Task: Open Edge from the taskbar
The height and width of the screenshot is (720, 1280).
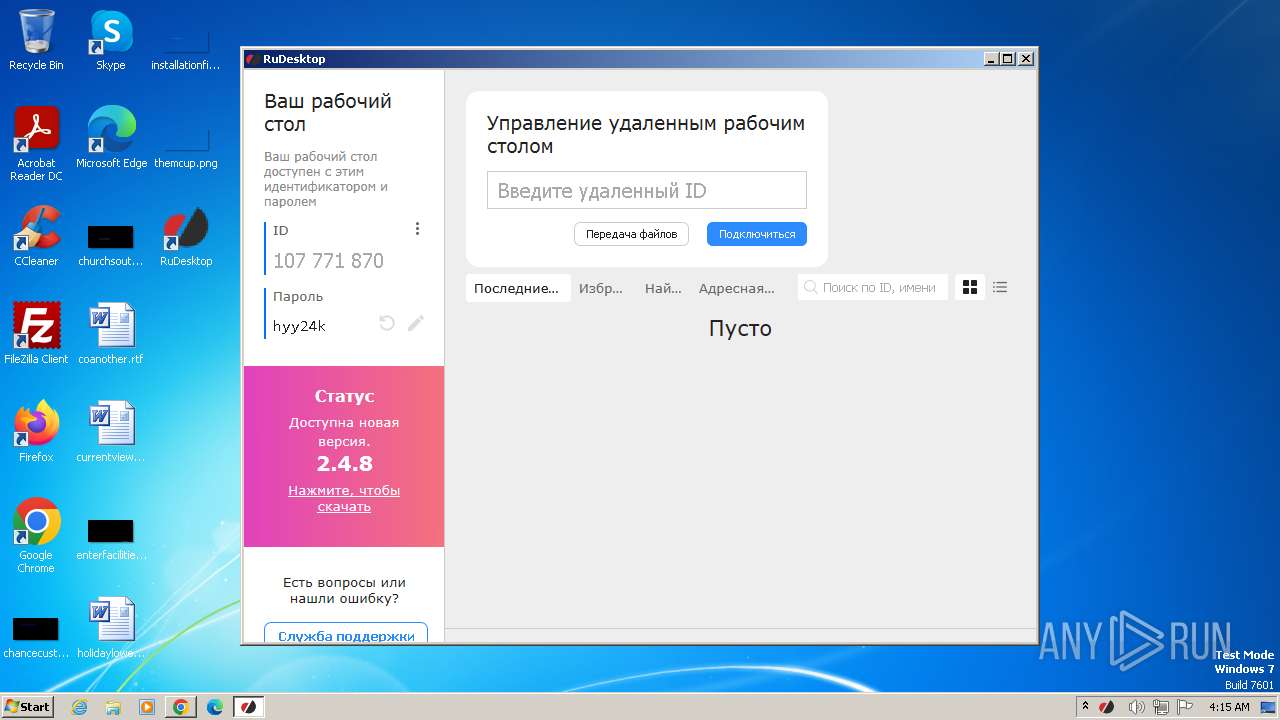Action: pyautogui.click(x=215, y=707)
